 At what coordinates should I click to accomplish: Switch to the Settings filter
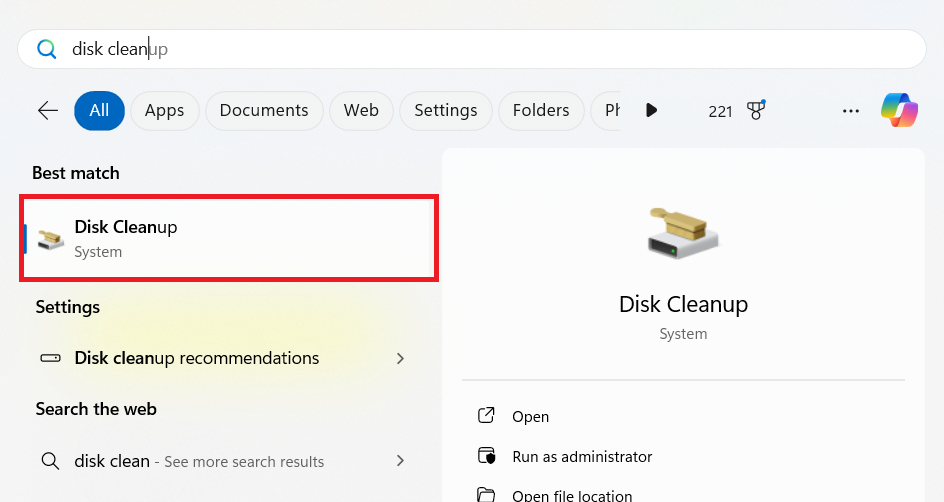click(446, 110)
